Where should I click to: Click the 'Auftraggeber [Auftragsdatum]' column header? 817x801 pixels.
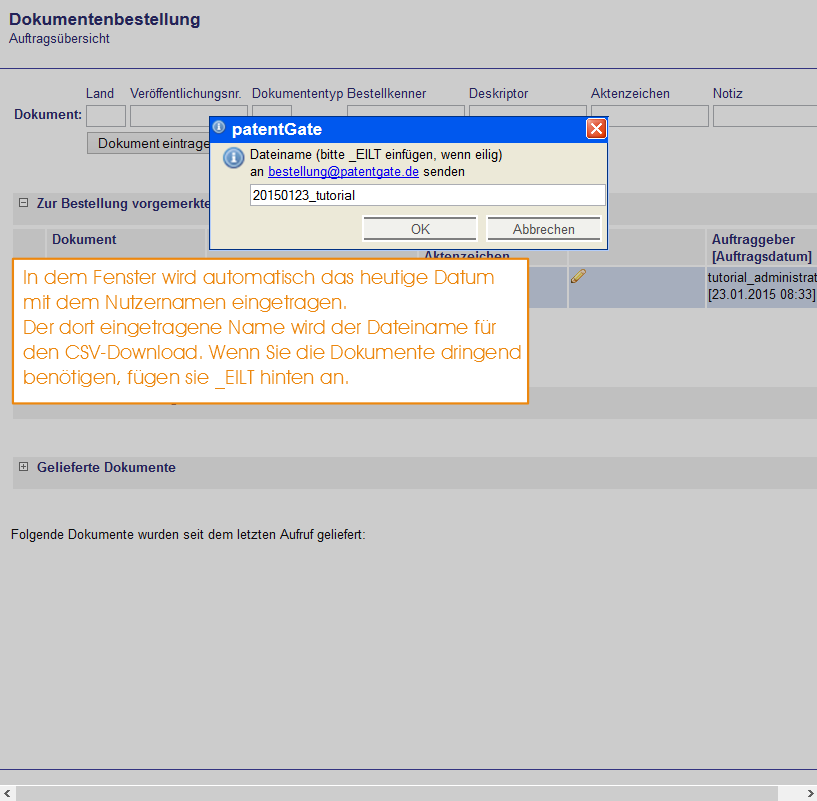761,248
